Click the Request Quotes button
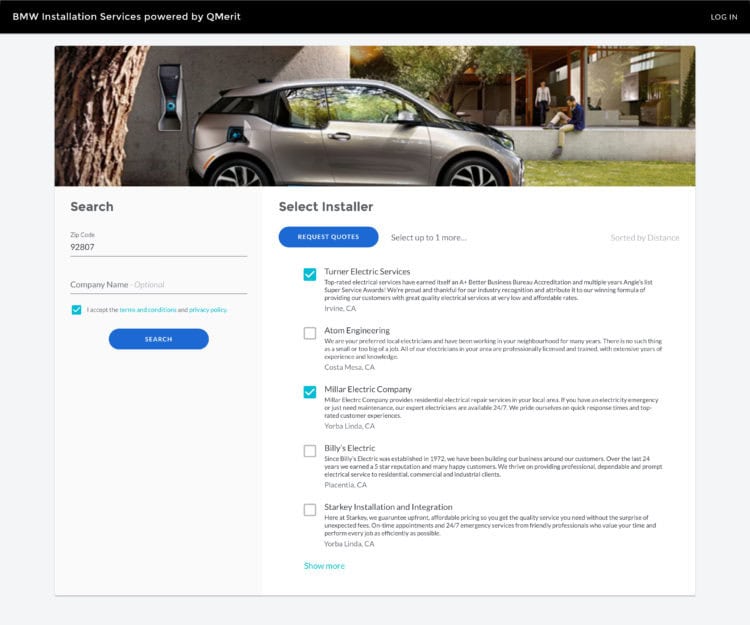The image size is (750, 625). click(x=328, y=237)
